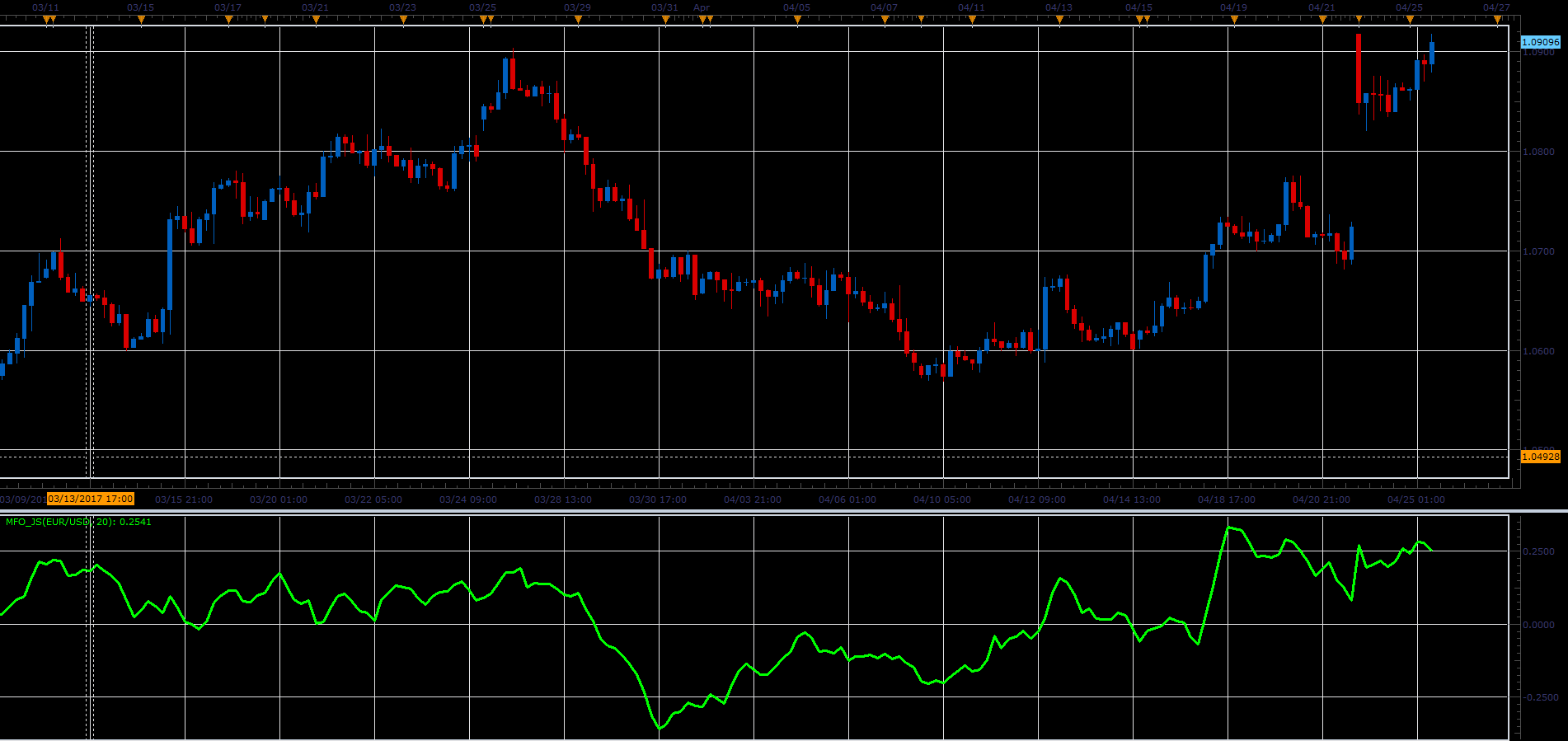Select the orange marker beneath 04/27
Viewport: 1568px width, 741px height.
click(1497, 20)
